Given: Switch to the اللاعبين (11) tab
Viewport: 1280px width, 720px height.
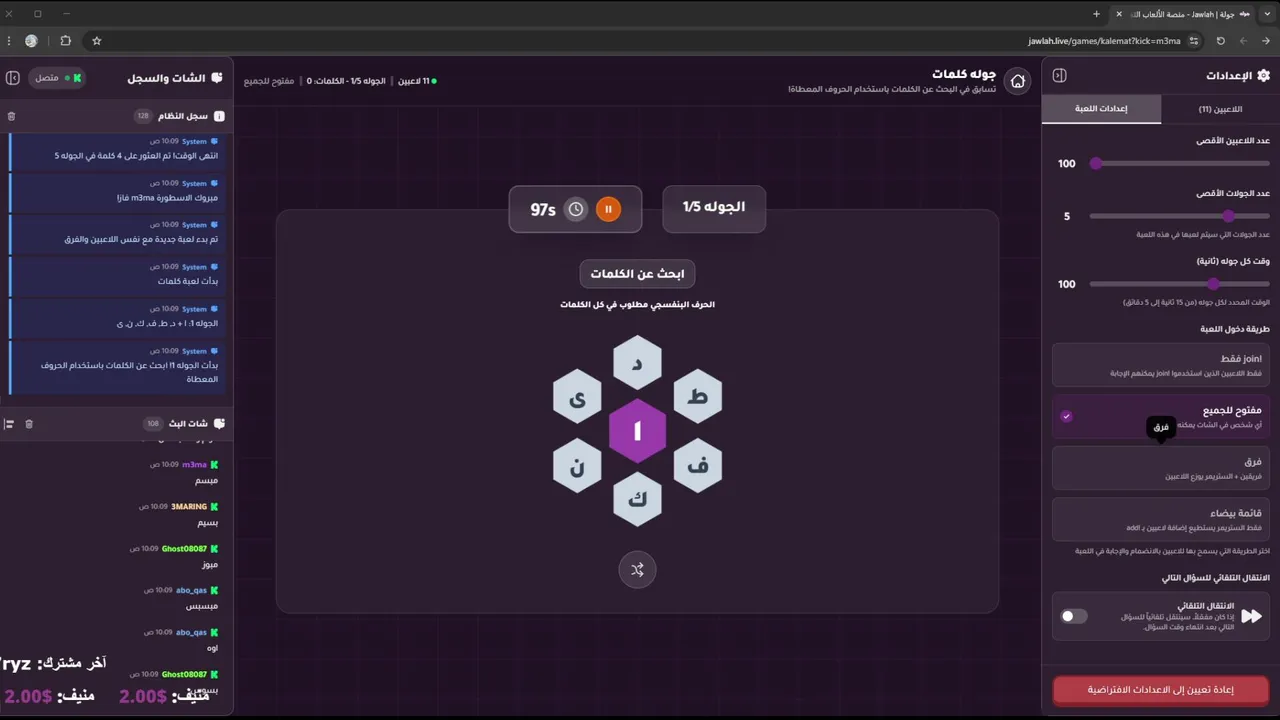Looking at the screenshot, I should coord(1220,109).
